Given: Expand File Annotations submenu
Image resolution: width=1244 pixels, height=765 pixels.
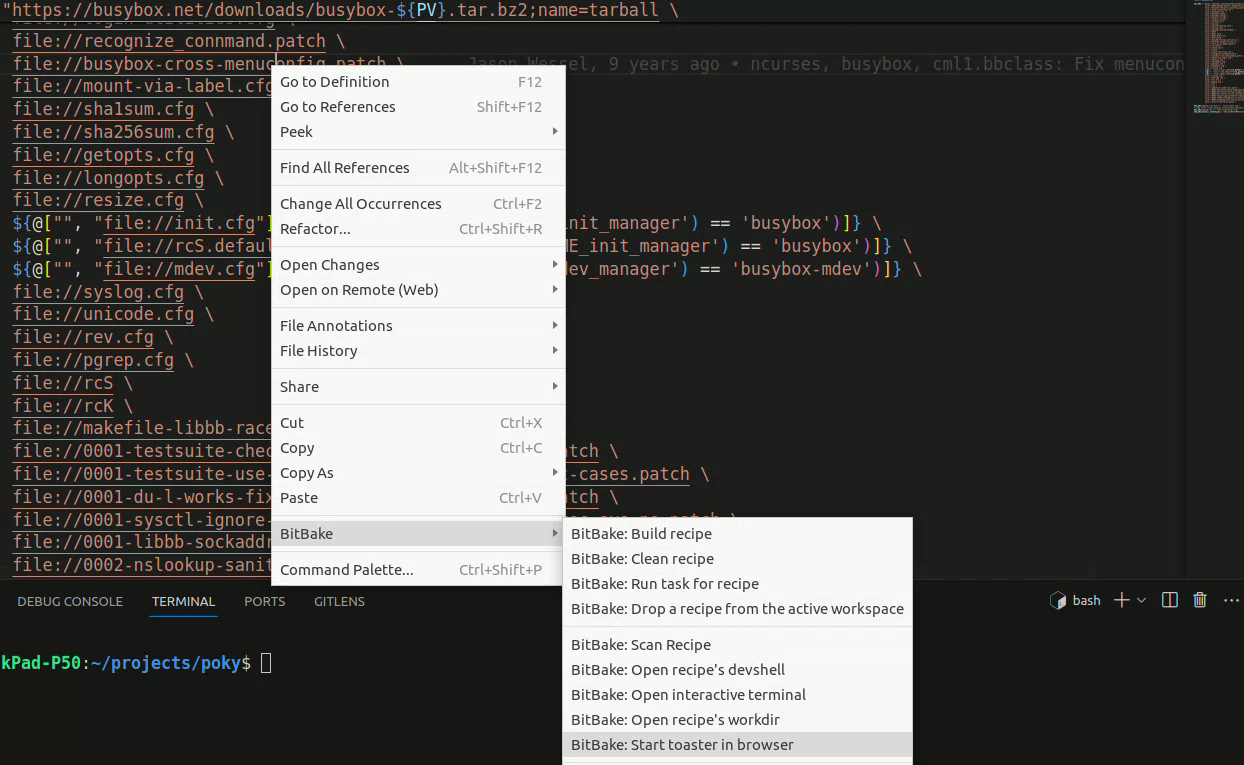Looking at the screenshot, I should click(x=418, y=326).
